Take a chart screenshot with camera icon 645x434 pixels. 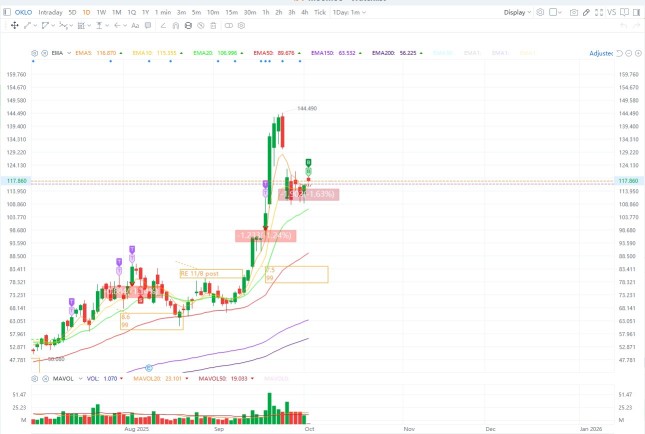573,12
